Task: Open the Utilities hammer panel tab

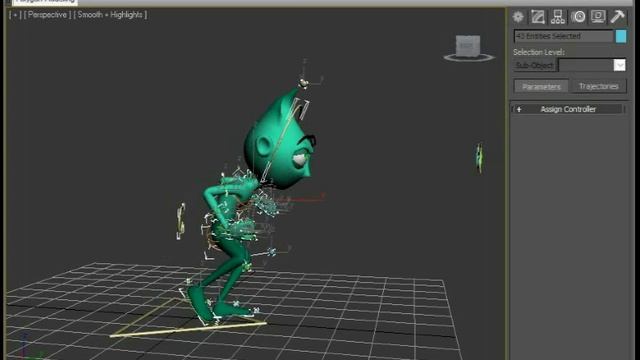Action: tap(618, 17)
